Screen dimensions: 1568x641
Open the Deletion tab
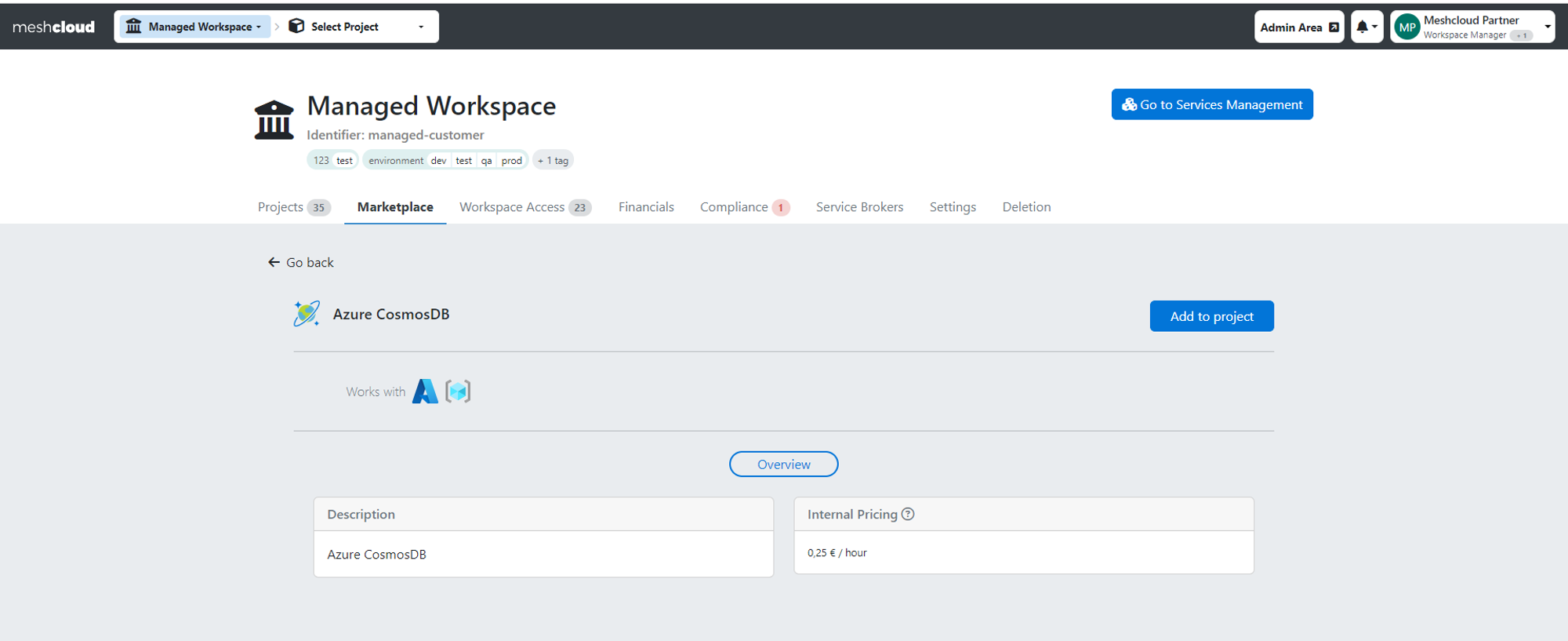tap(1026, 207)
